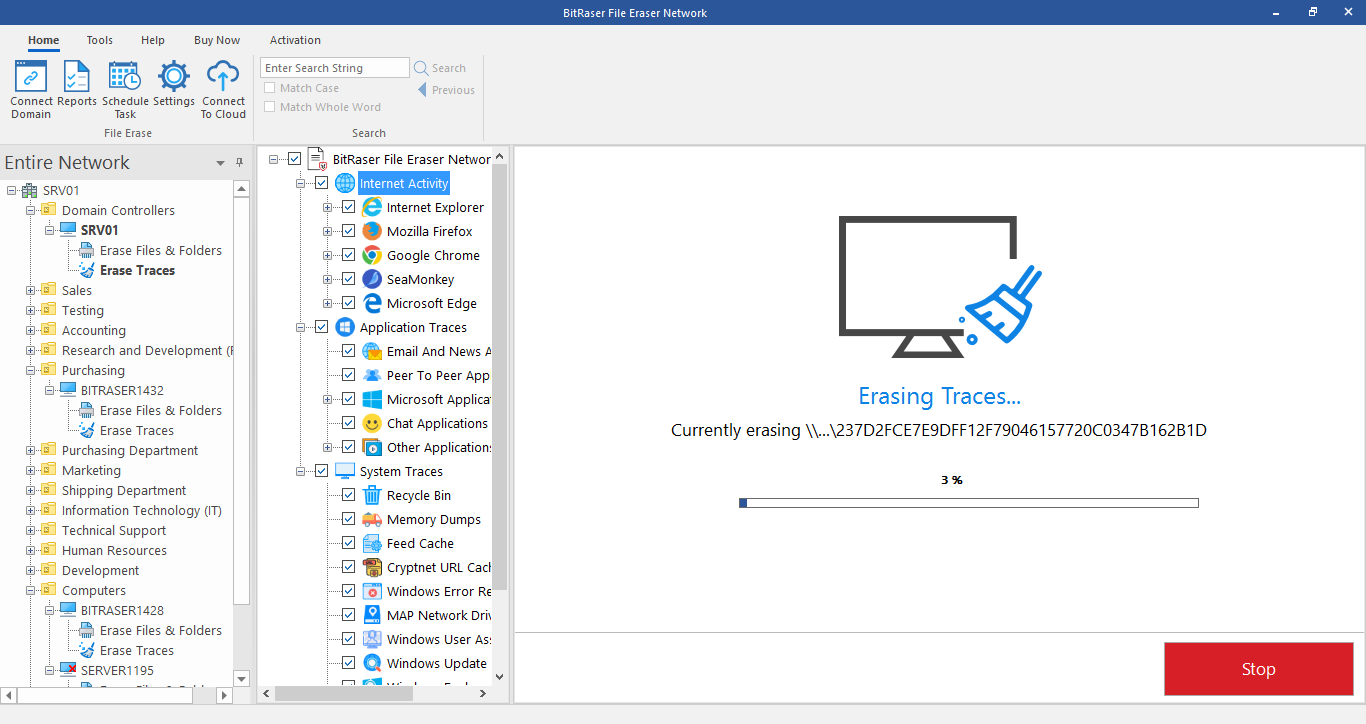
Task: Expand the Internet Explorer tree node
Action: pyautogui.click(x=328, y=207)
